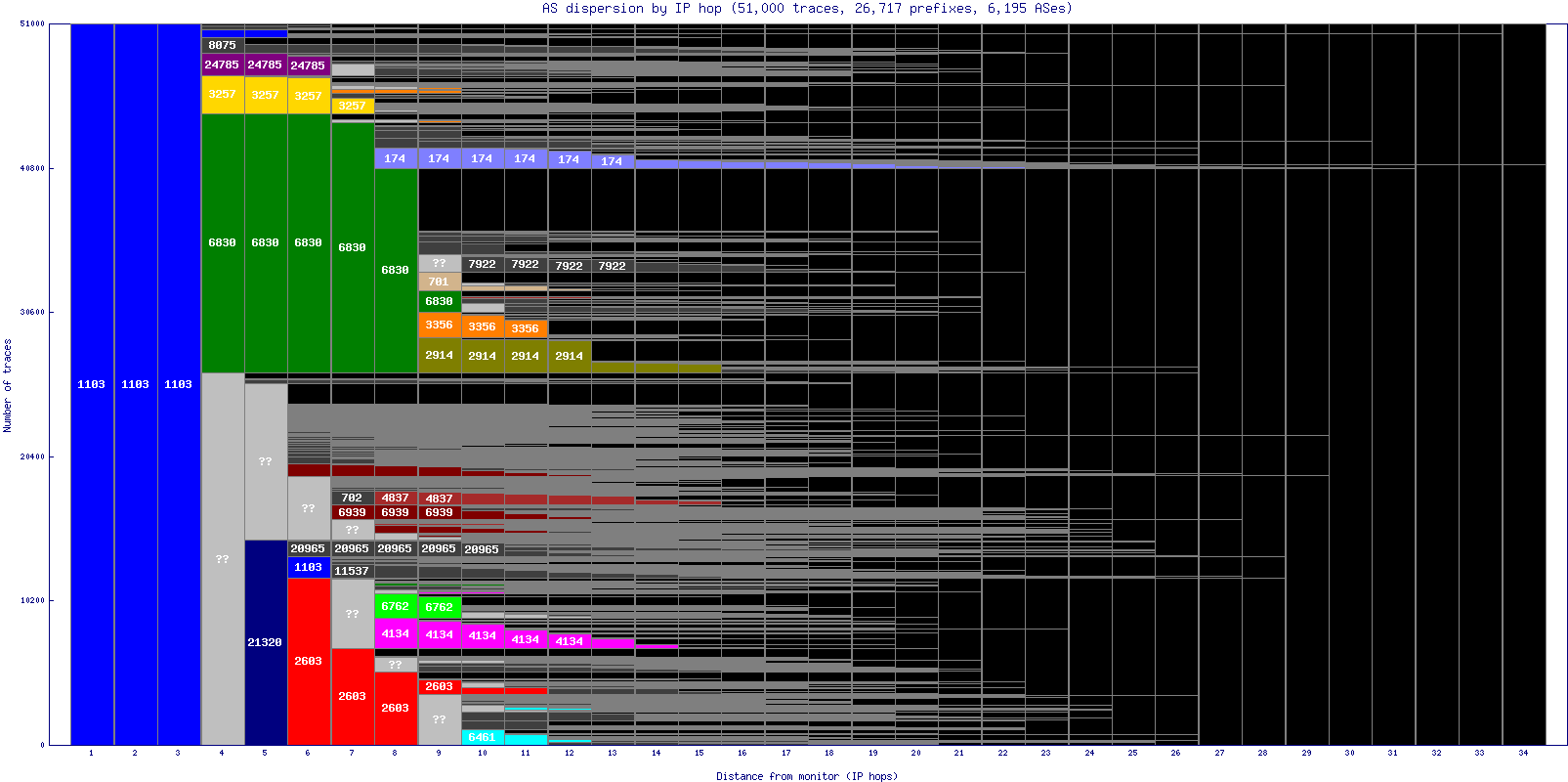1568x782 pixels.
Task: Select the navy 21320 block in hop 5 column
Action: [x=265, y=642]
